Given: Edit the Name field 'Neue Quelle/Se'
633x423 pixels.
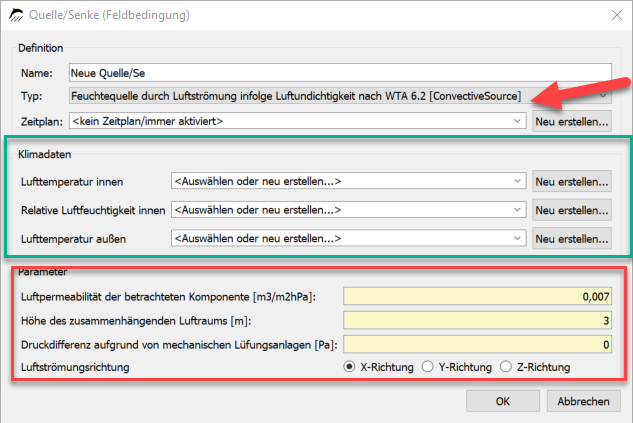Looking at the screenshot, I should 340,73.
